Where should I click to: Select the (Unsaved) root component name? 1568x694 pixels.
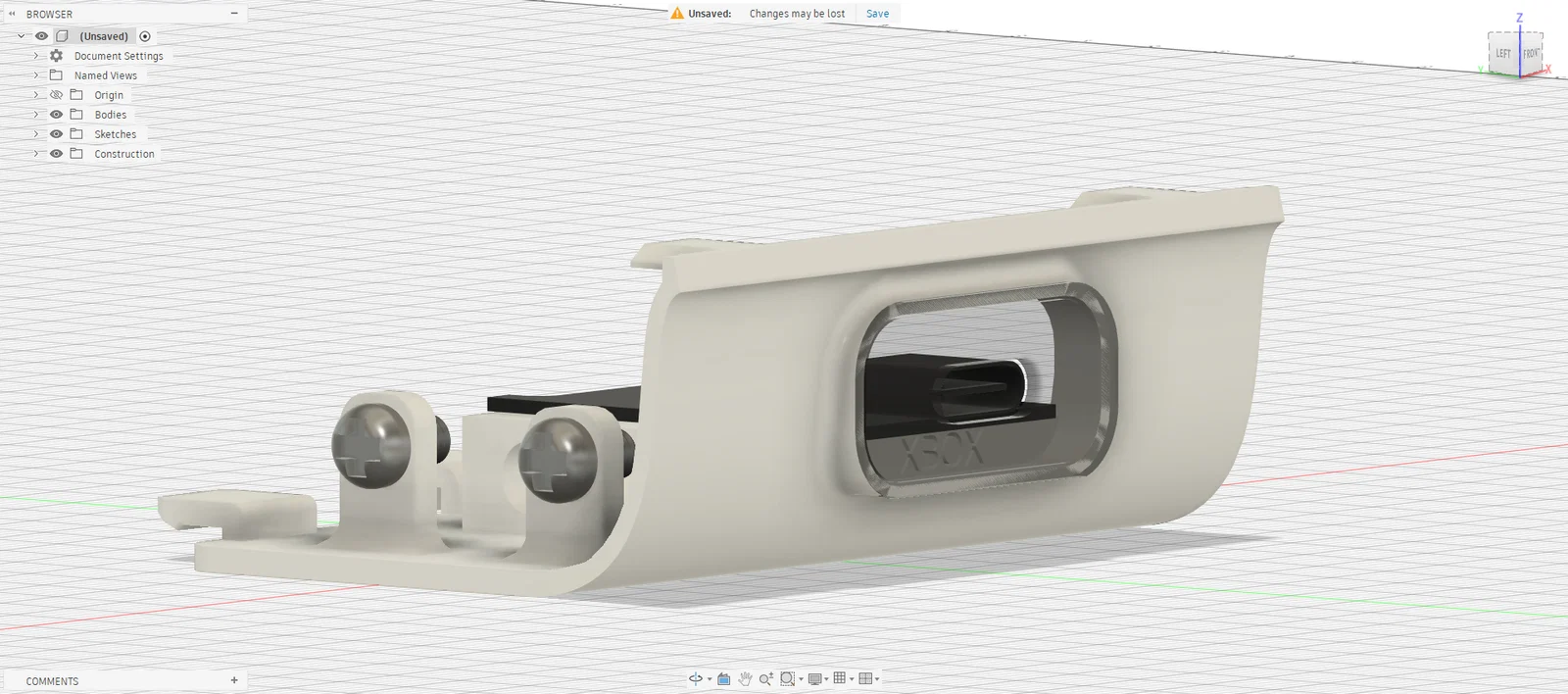pyautogui.click(x=104, y=36)
